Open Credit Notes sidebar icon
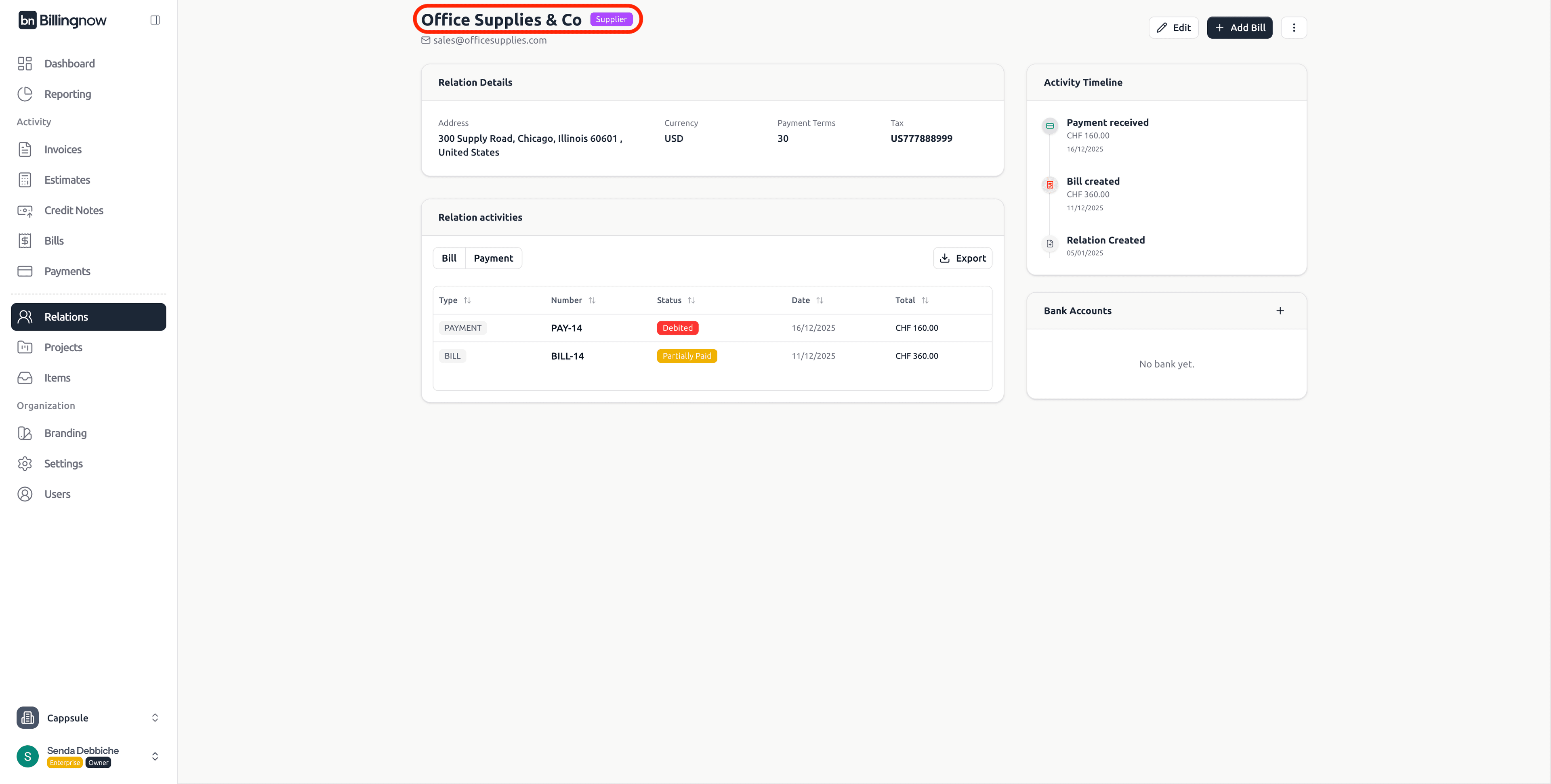 [x=25, y=211]
